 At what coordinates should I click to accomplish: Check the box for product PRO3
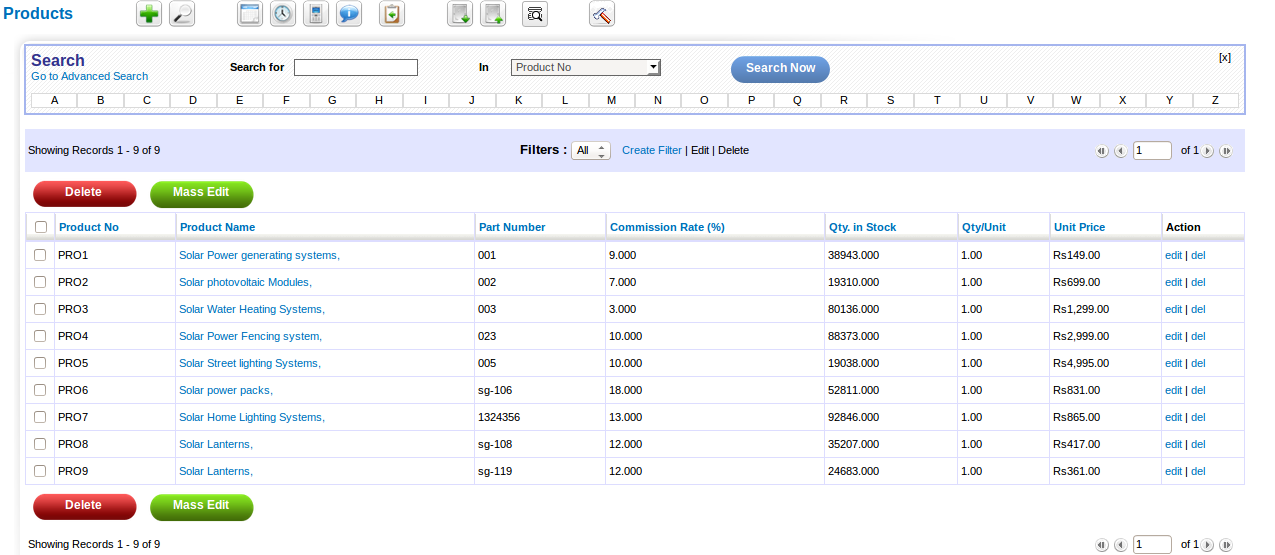(x=41, y=309)
